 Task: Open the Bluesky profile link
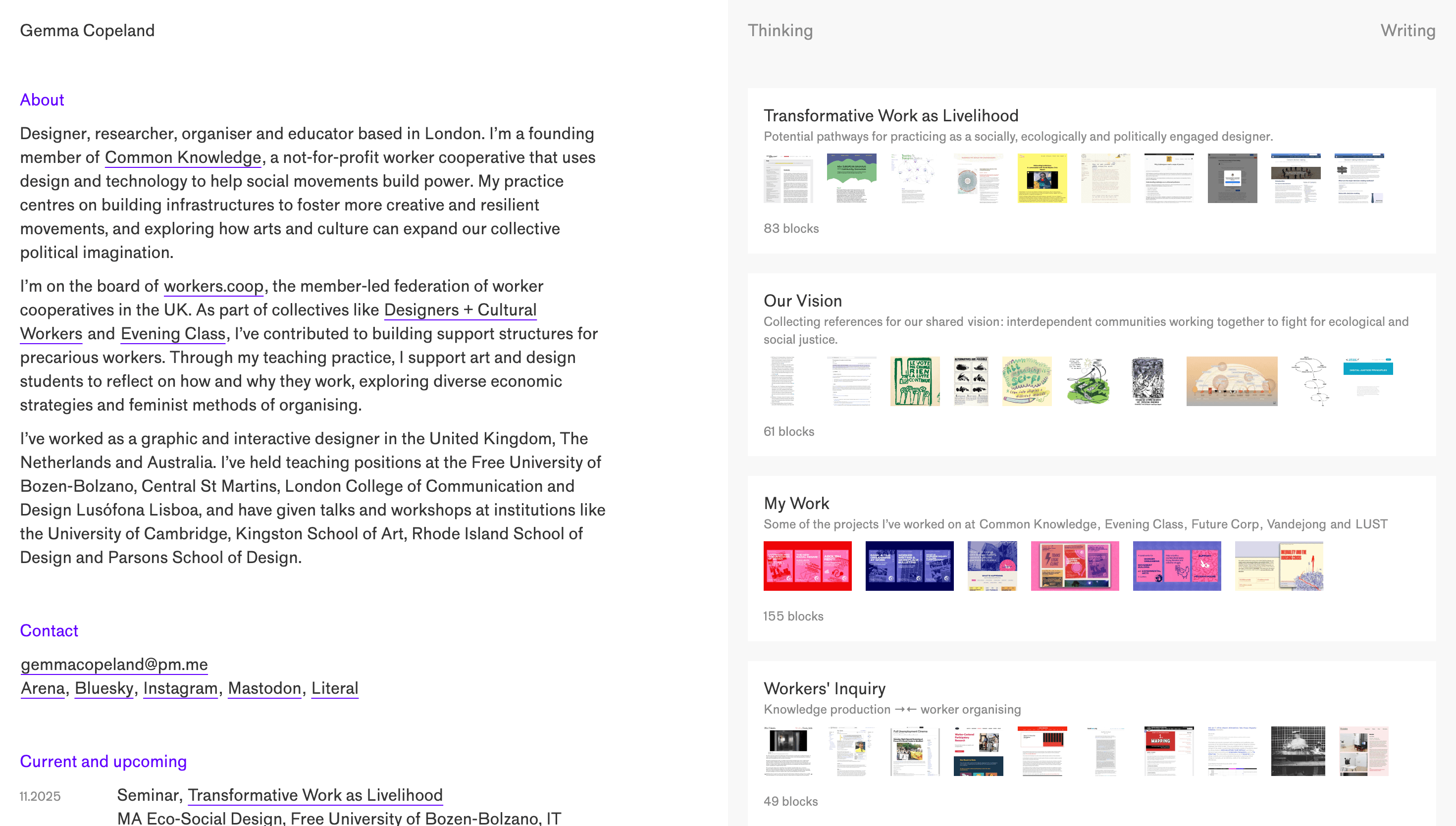pyautogui.click(x=103, y=688)
